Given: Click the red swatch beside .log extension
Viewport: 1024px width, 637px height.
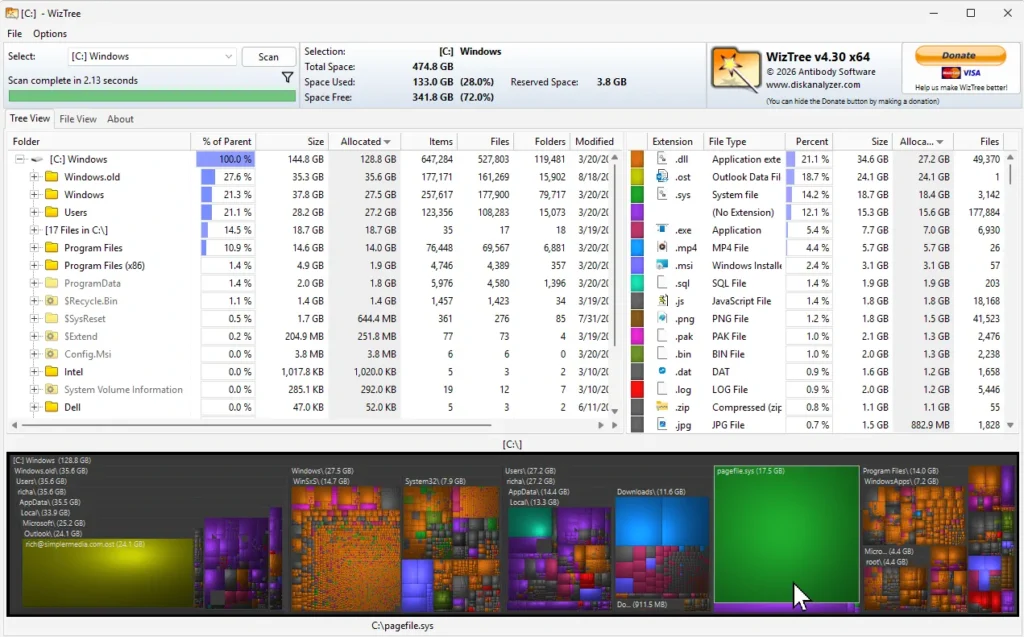Looking at the screenshot, I should (637, 389).
